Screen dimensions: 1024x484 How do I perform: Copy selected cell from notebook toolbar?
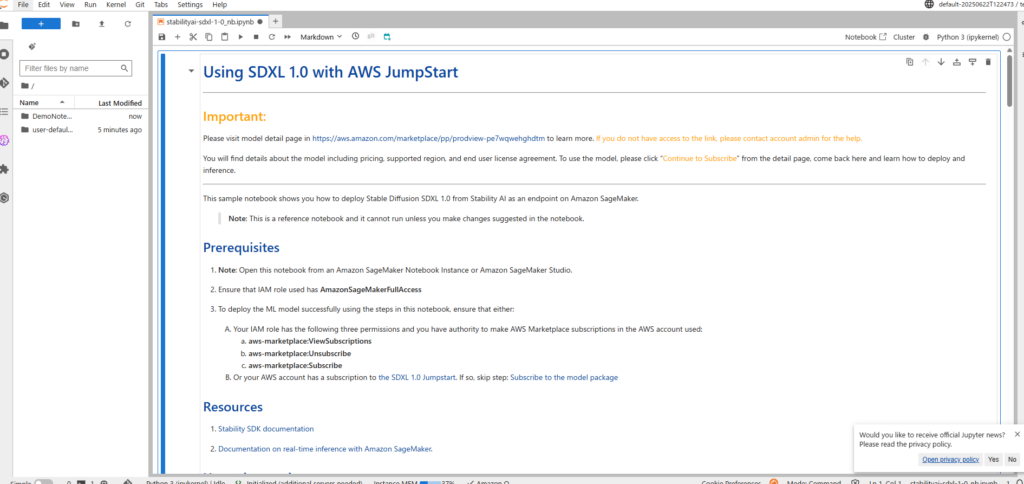coord(208,37)
